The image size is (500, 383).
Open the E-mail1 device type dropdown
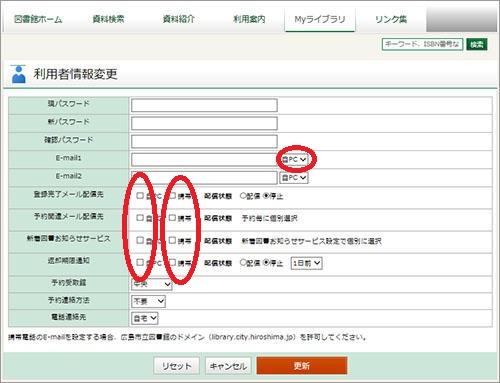point(295,160)
